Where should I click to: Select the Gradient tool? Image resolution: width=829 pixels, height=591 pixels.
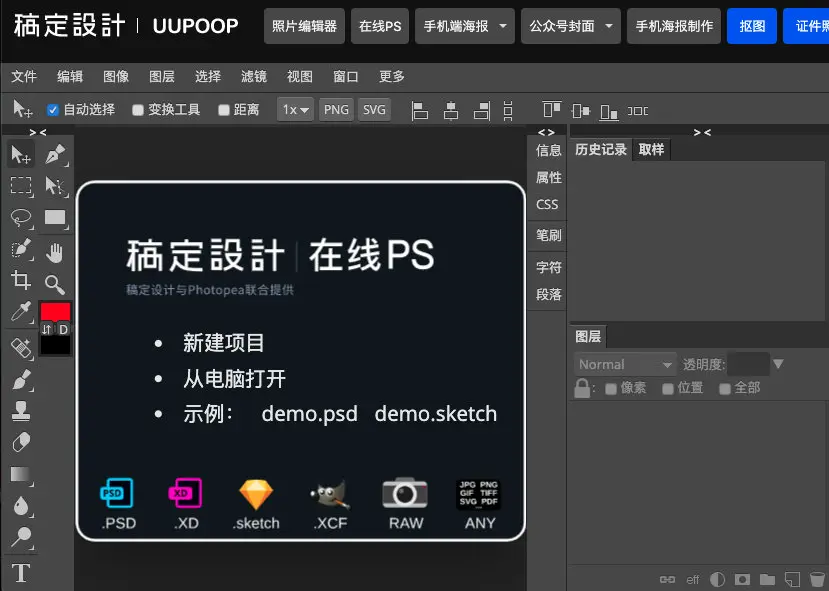tap(21, 474)
